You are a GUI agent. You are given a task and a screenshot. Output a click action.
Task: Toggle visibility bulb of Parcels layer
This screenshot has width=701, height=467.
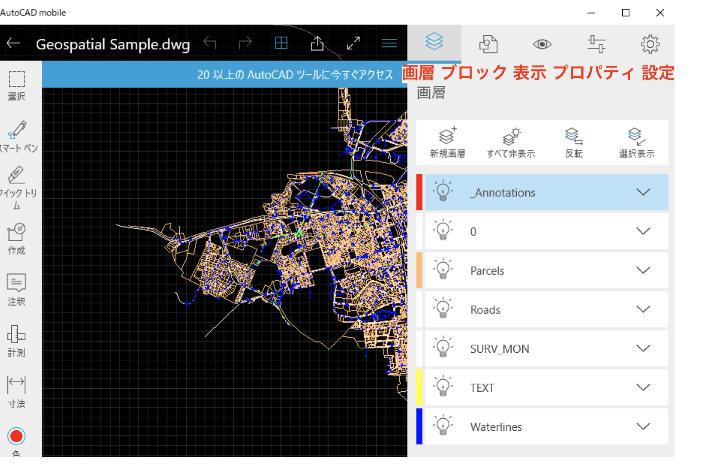click(443, 269)
